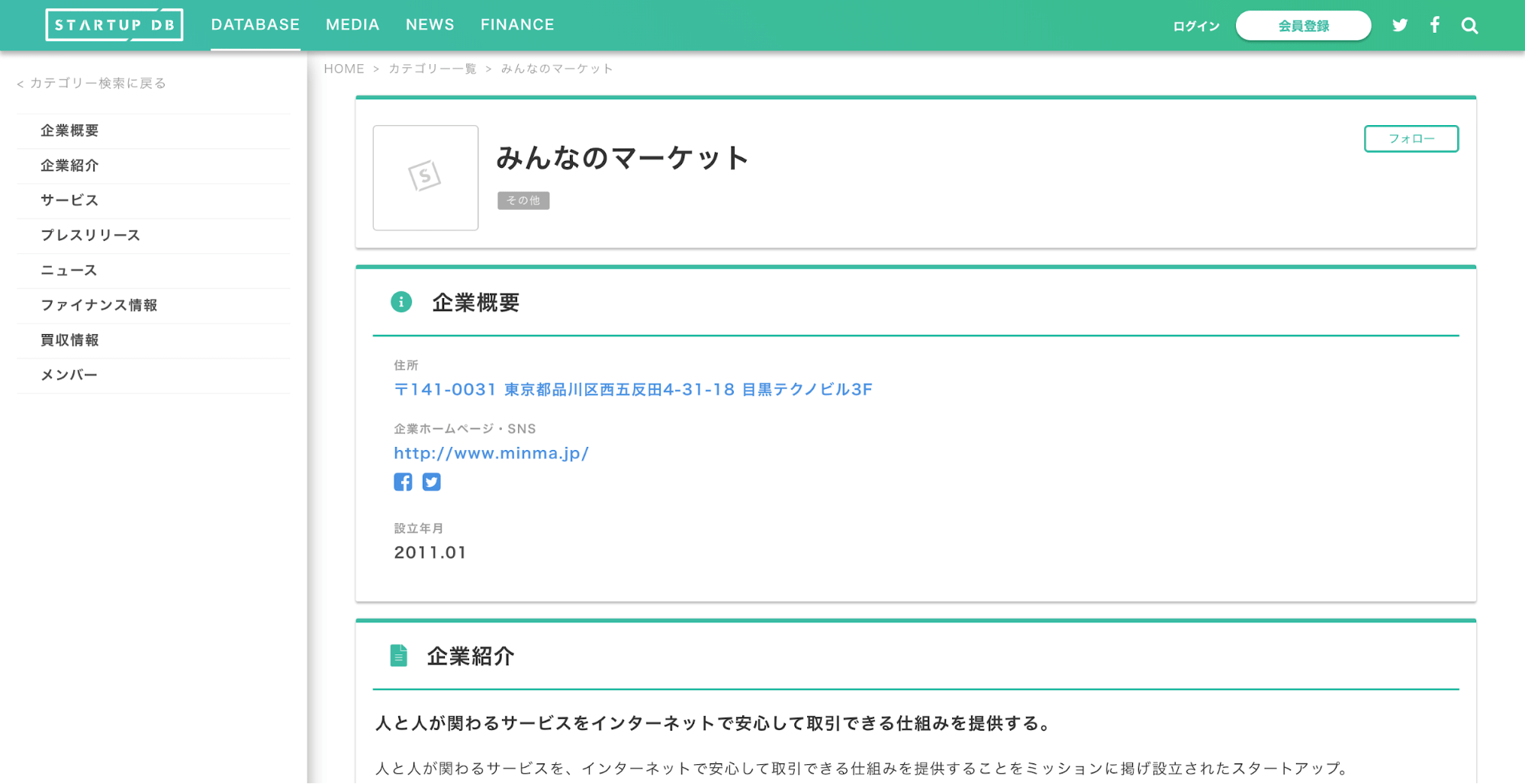This screenshot has height=784, width=1525.
Task: Open http://www.minma.jp/ link
Action: (491, 453)
